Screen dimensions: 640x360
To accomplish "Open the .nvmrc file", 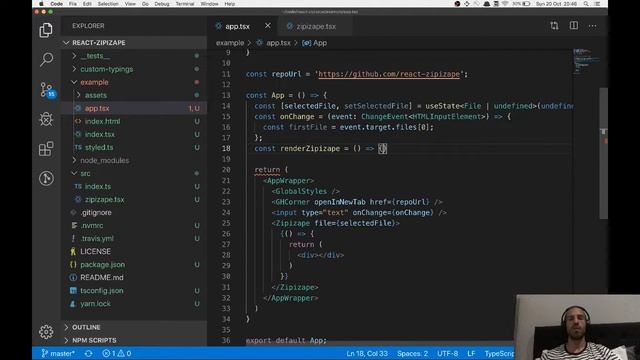I will 134,225.
